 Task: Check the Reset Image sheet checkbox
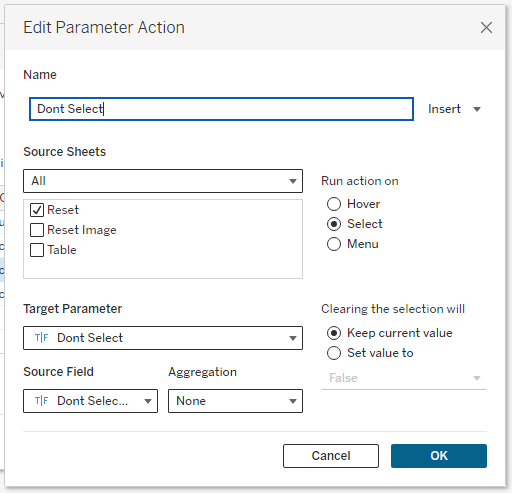pos(37,230)
